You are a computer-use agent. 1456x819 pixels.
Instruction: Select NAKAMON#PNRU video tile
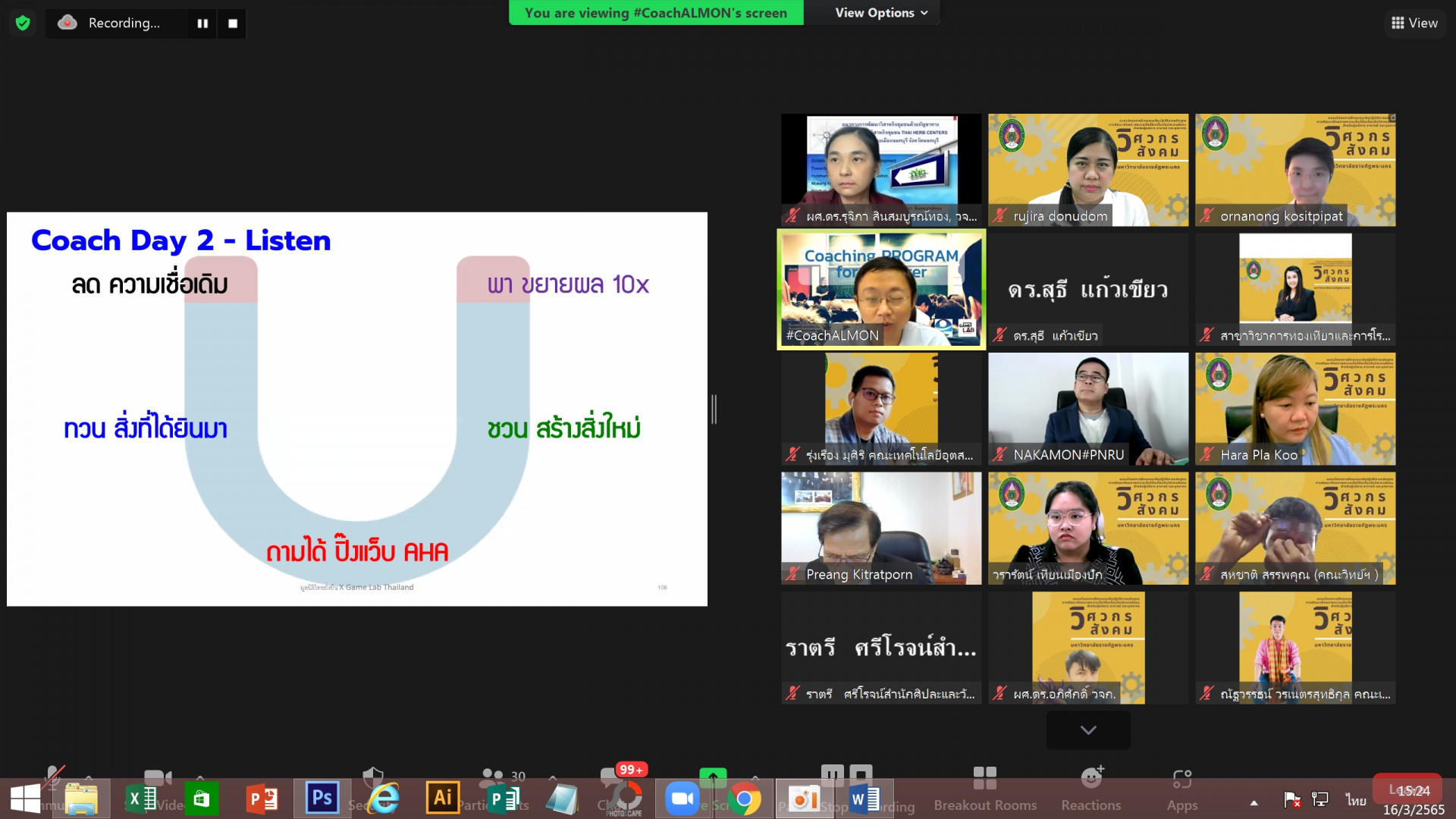1088,409
